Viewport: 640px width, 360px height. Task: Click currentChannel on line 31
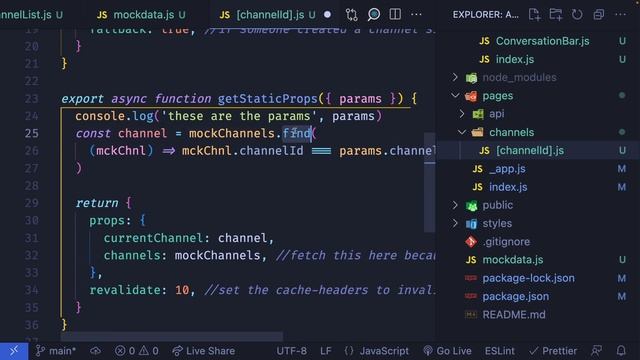click(153, 238)
